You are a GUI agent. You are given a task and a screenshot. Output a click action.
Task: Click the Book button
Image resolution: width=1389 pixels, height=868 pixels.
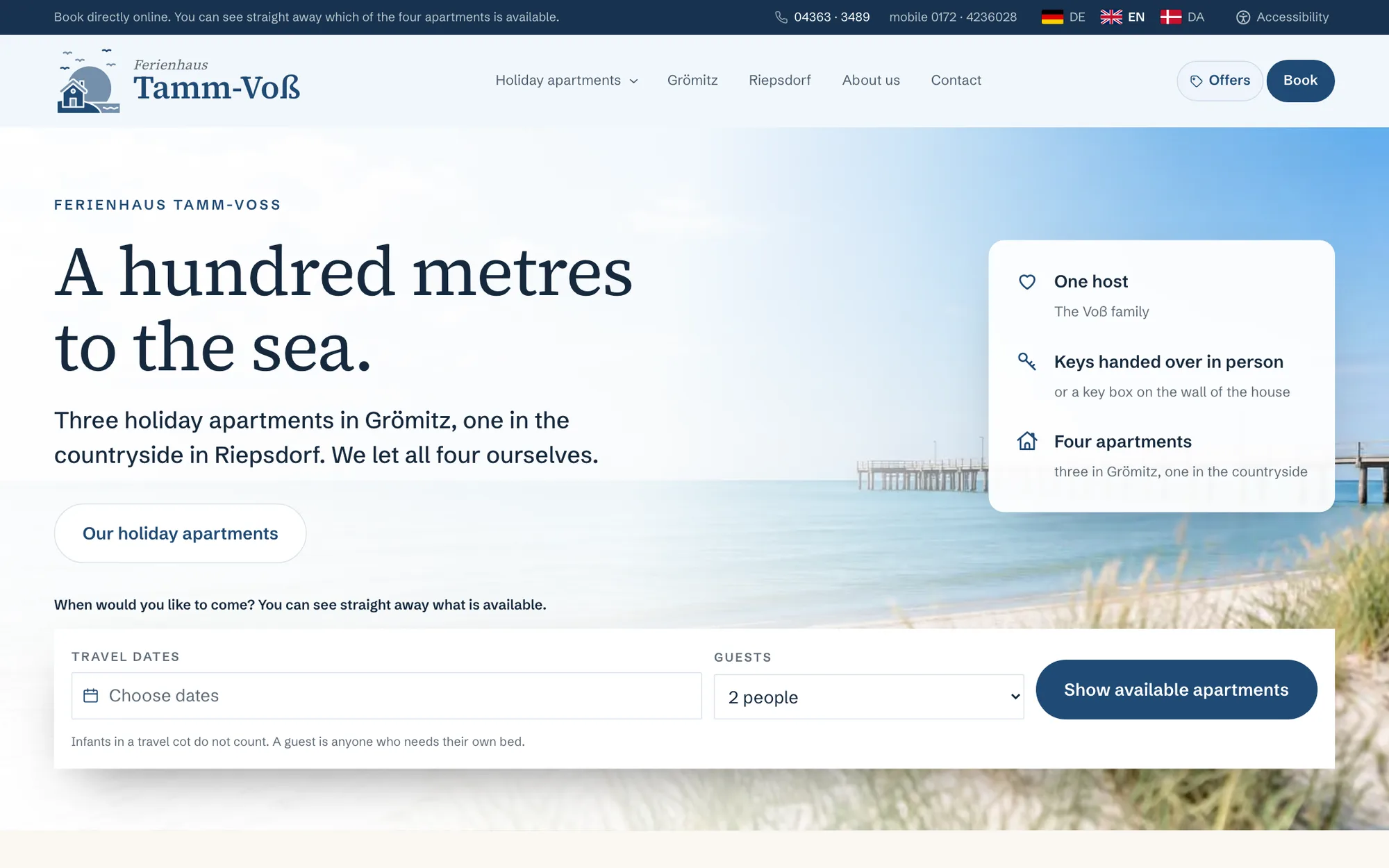(x=1300, y=81)
